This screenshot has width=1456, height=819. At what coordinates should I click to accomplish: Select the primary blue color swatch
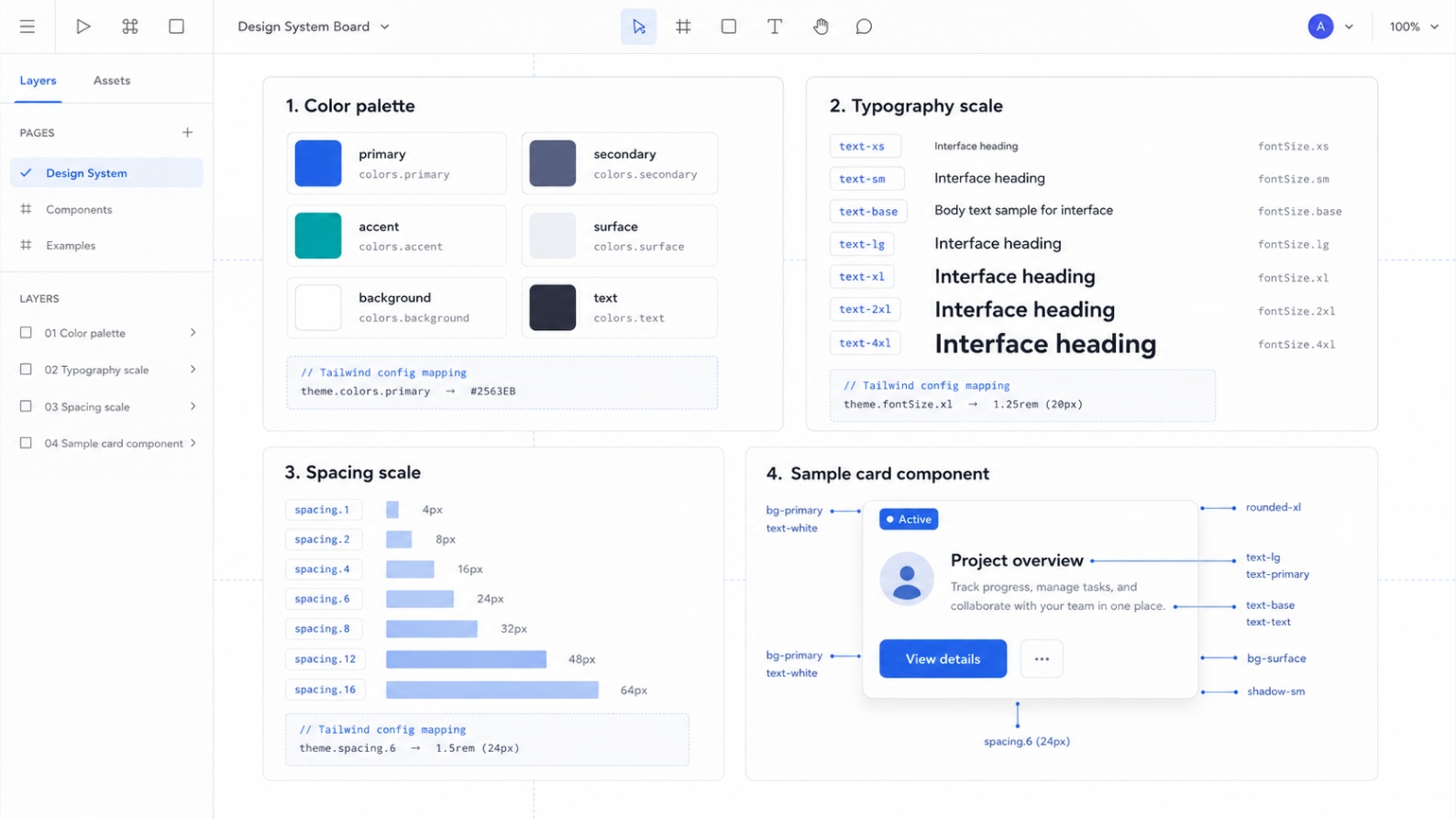[x=318, y=163]
